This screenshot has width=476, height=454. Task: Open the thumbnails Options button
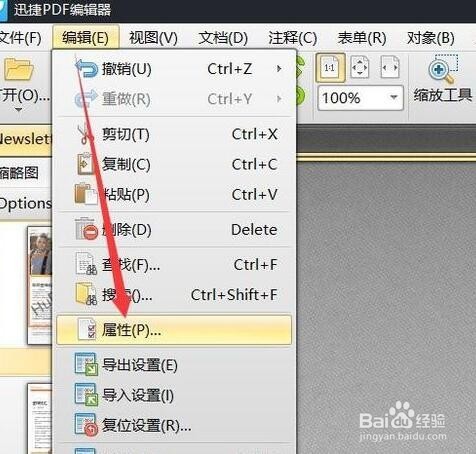coord(26,203)
